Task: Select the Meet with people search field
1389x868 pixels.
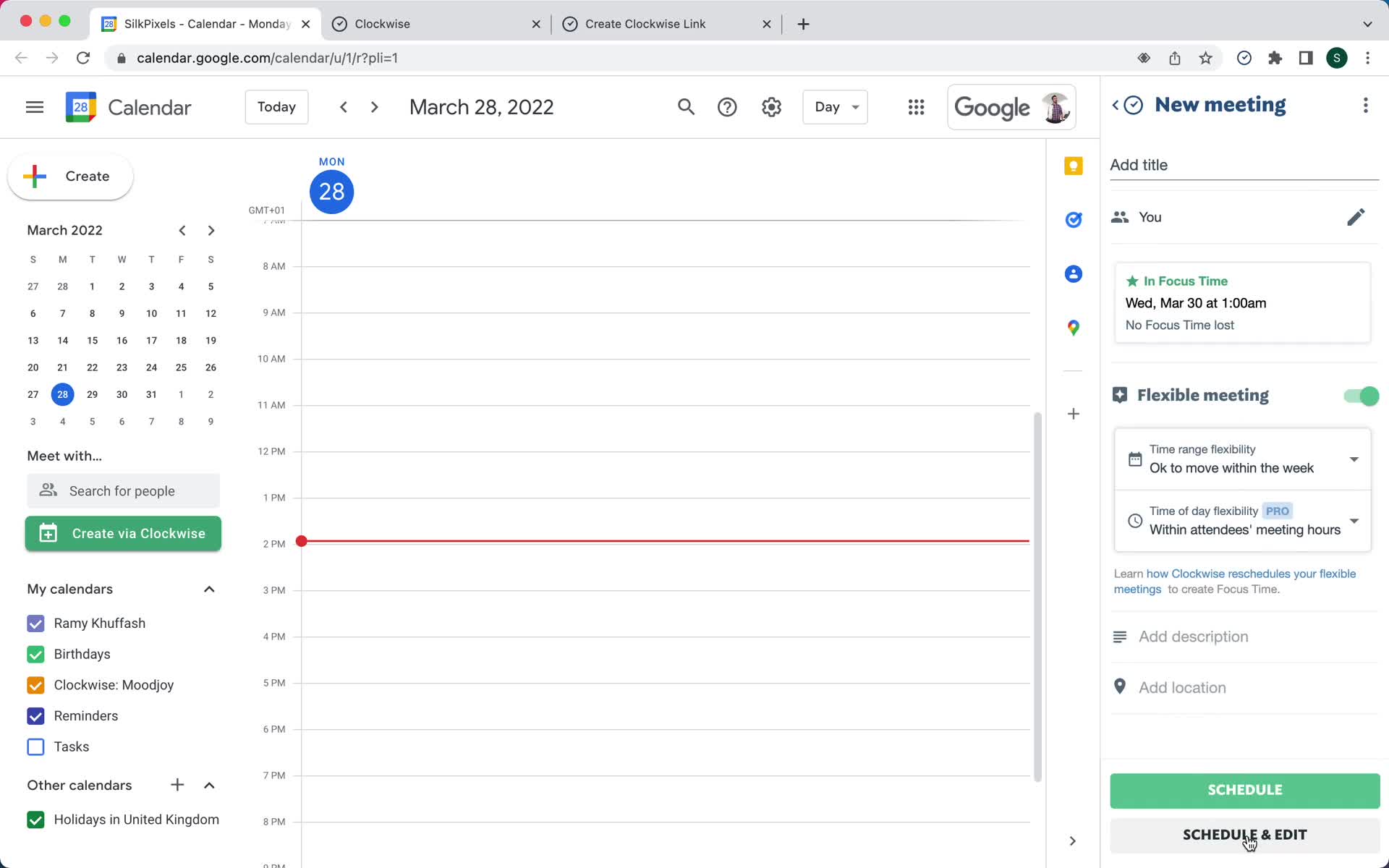Action: point(122,490)
